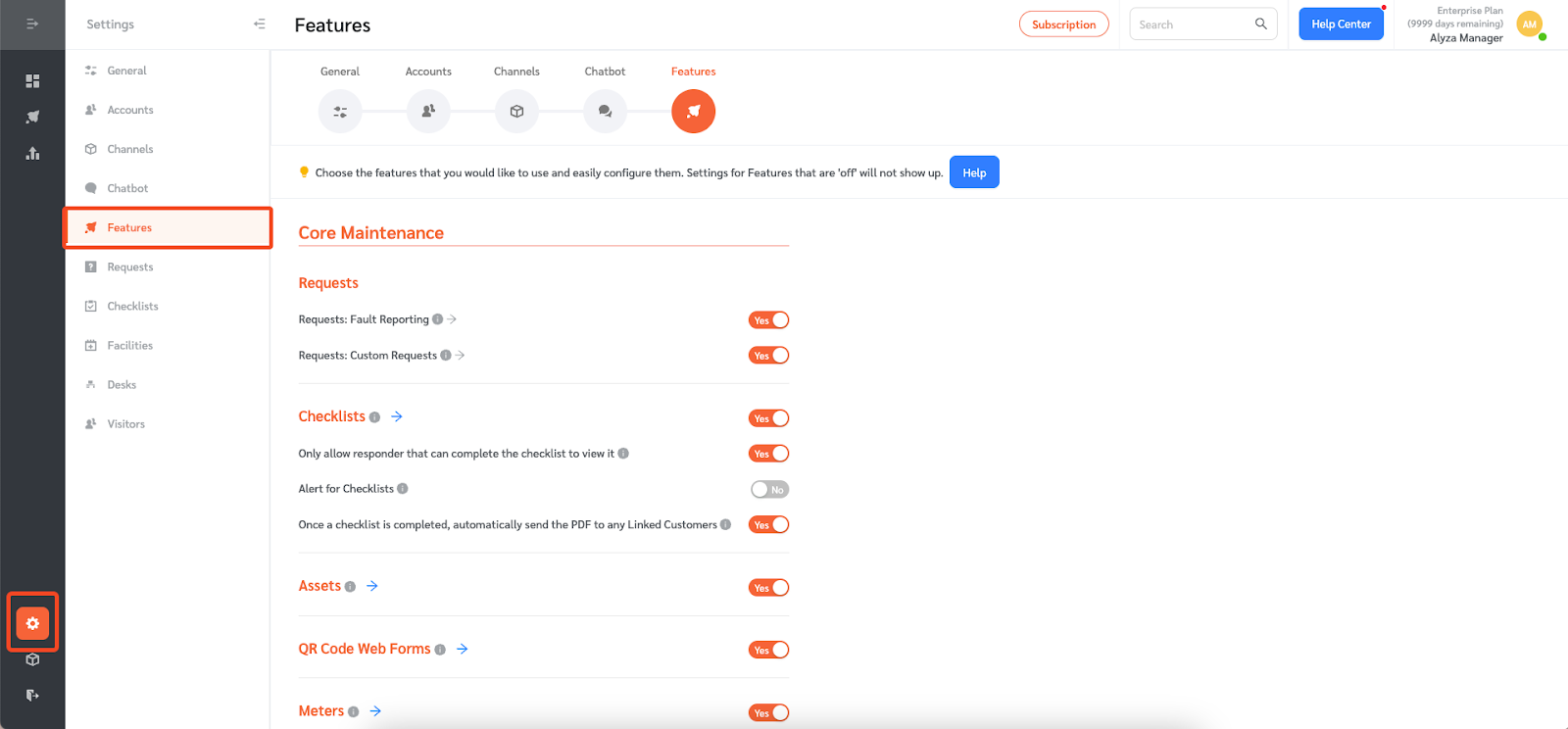
Task: Open Checklists settings arrow
Action: pos(397,416)
